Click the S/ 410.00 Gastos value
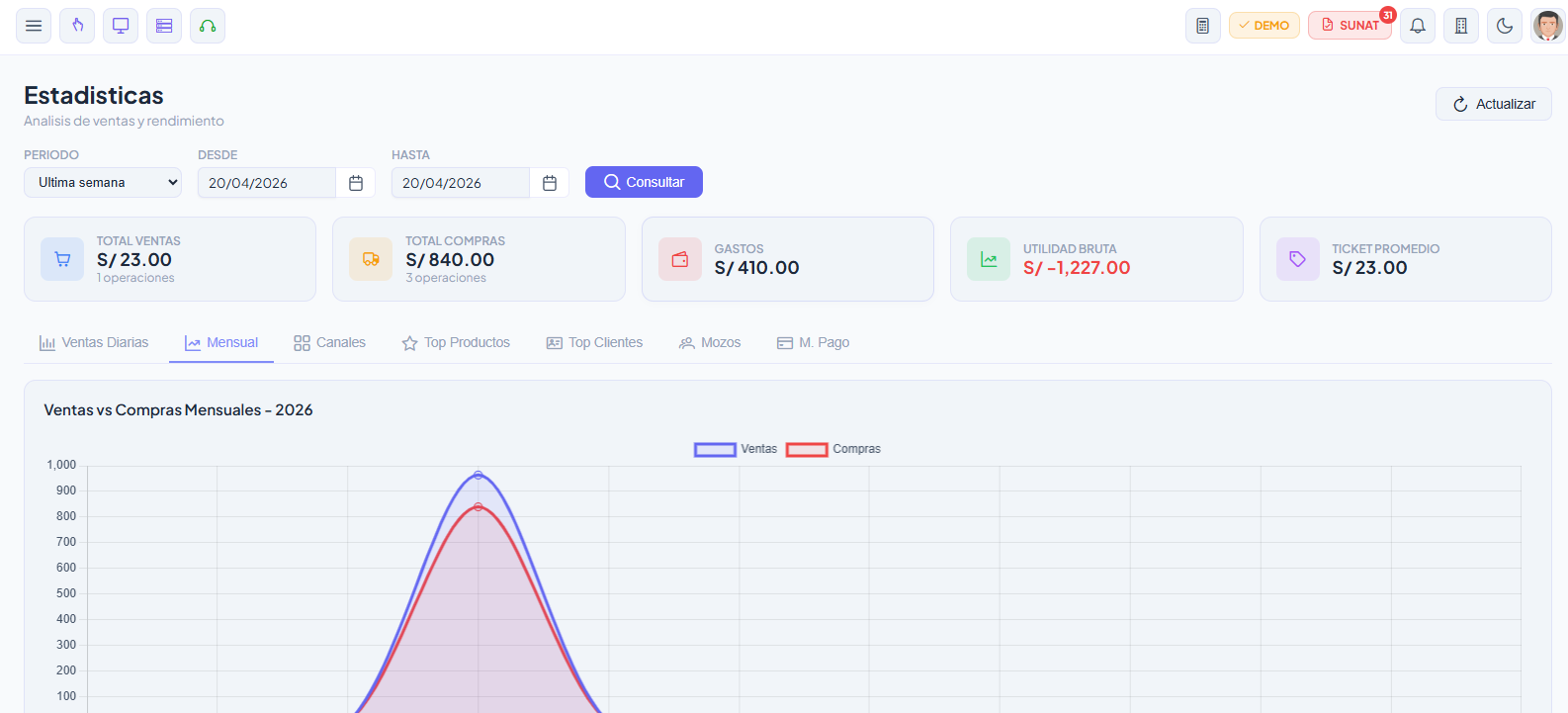The height and width of the screenshot is (713, 1568). [757, 268]
